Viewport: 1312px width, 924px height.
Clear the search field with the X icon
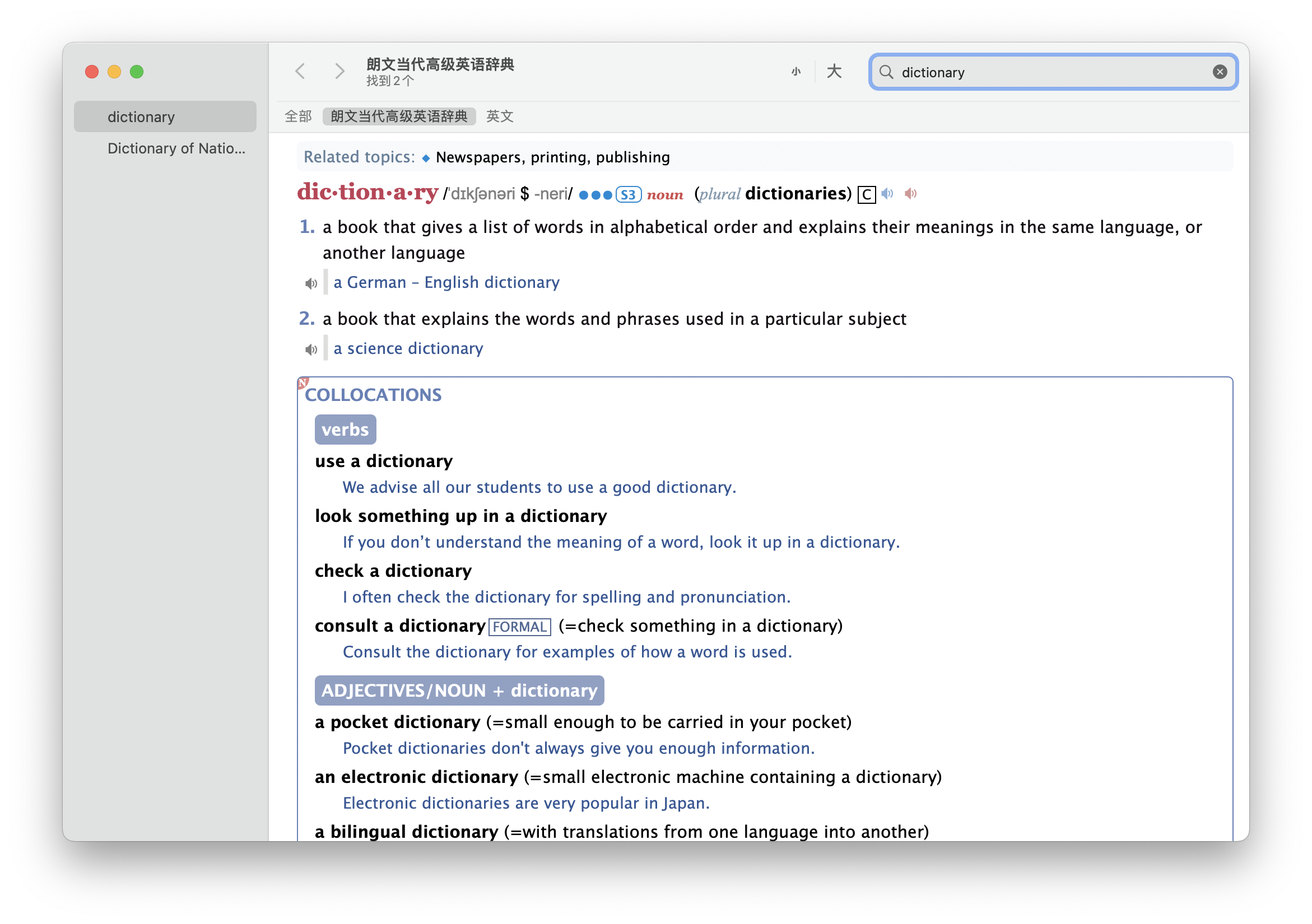(x=1220, y=72)
